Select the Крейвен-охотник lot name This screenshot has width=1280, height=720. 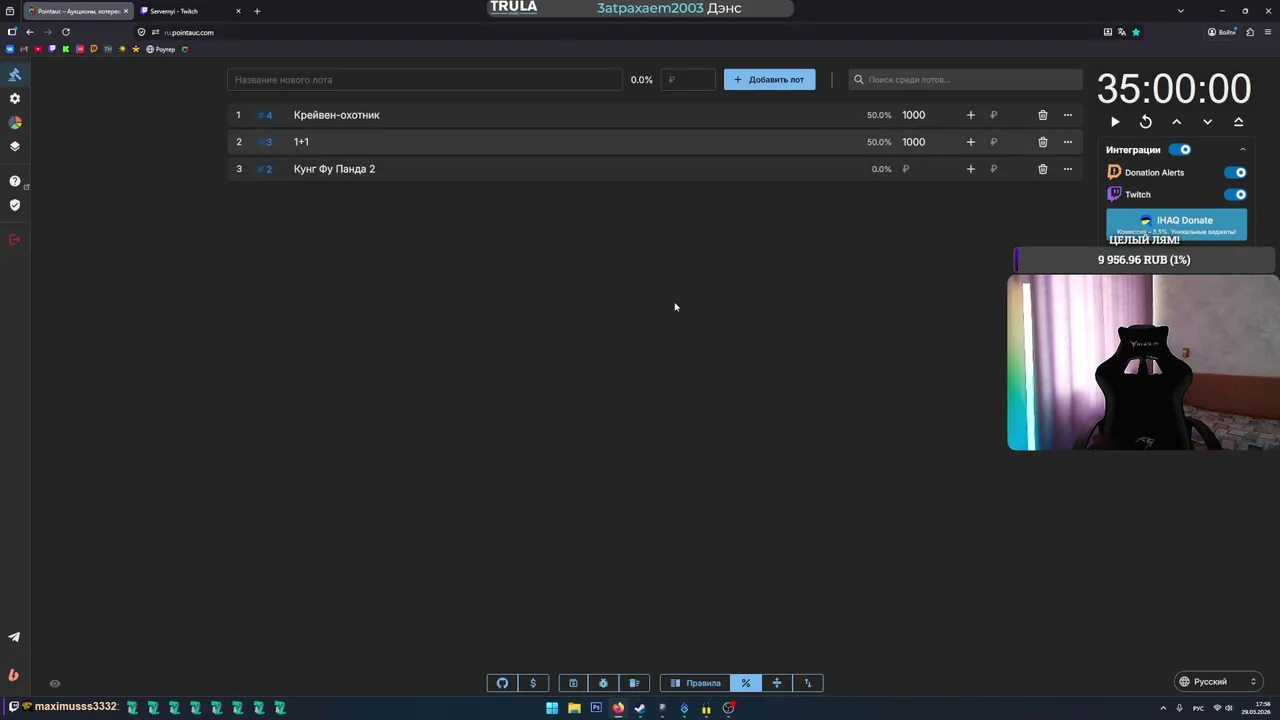click(337, 115)
